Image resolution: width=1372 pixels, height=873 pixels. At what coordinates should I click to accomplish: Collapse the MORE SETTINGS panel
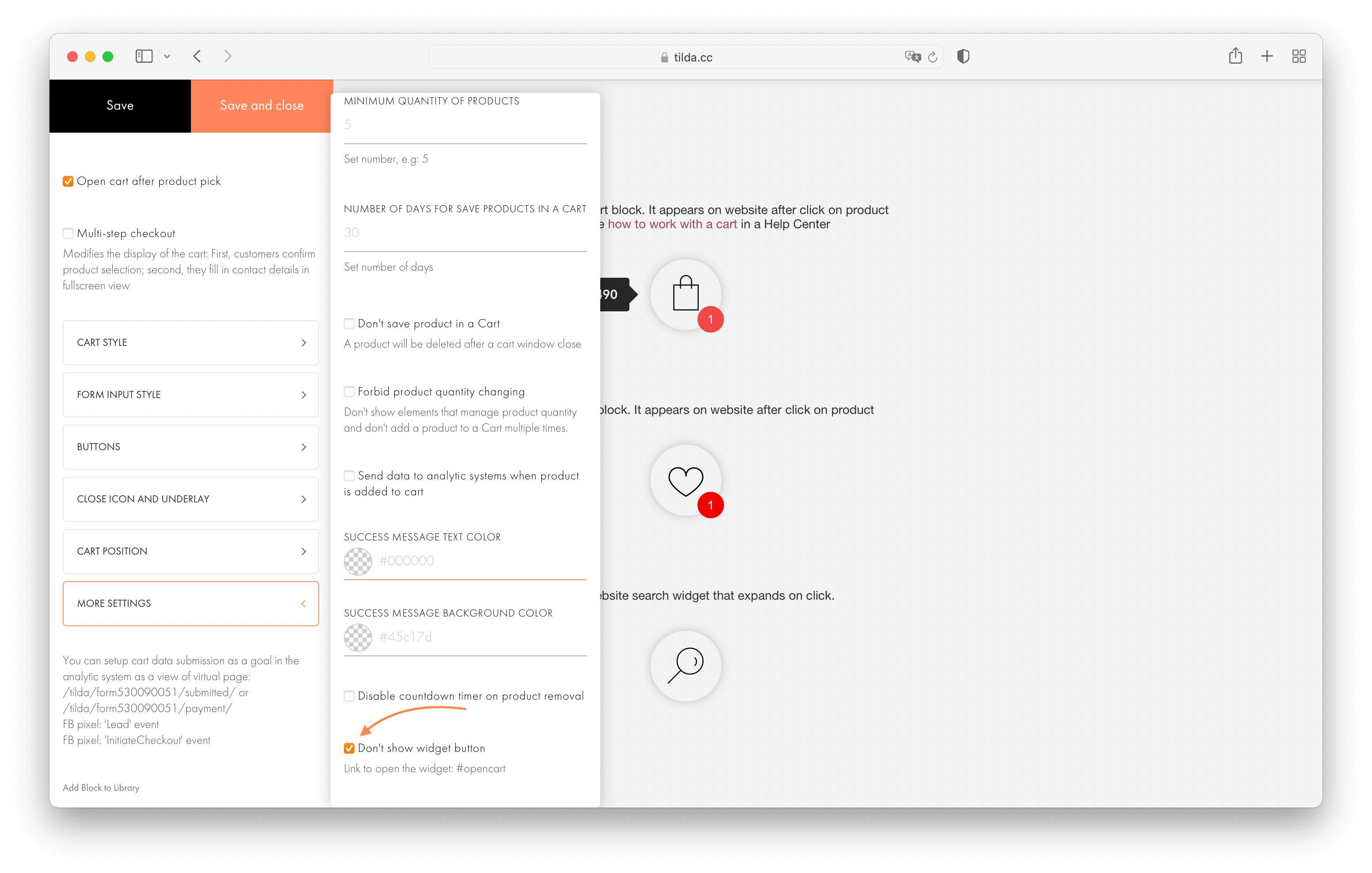[x=191, y=603]
